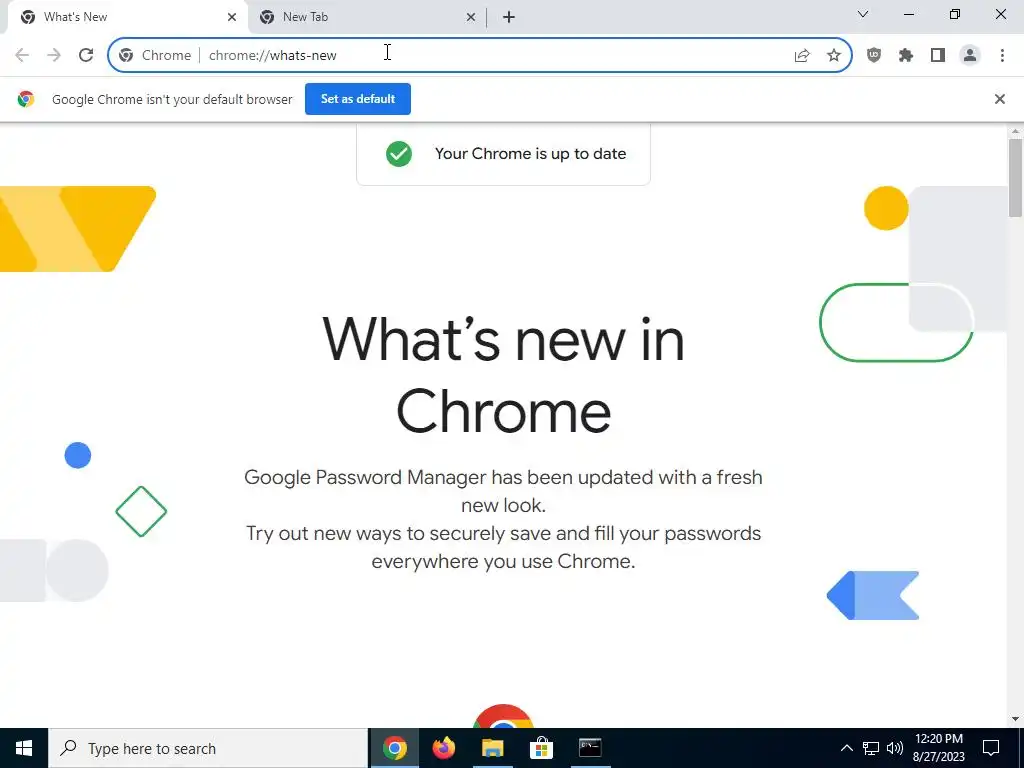Show the side panel
The width and height of the screenshot is (1024, 768).
coord(938,56)
